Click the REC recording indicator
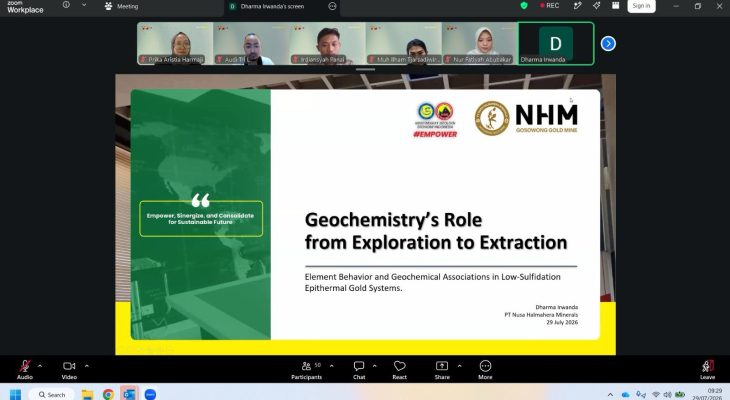 pos(549,6)
